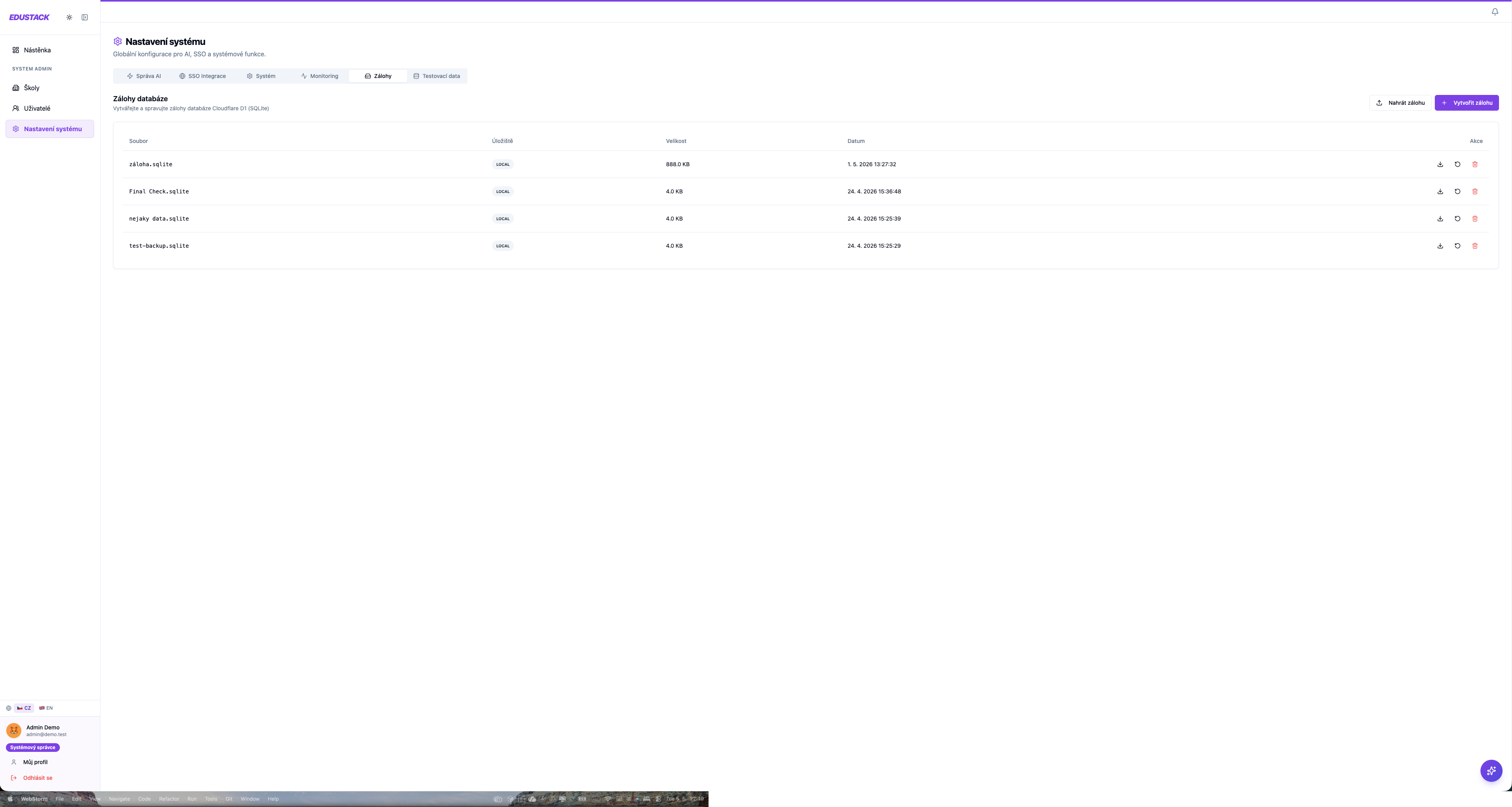This screenshot has height=807, width=1512.
Task: Click the settings gear icon beside page title
Action: 117,41
